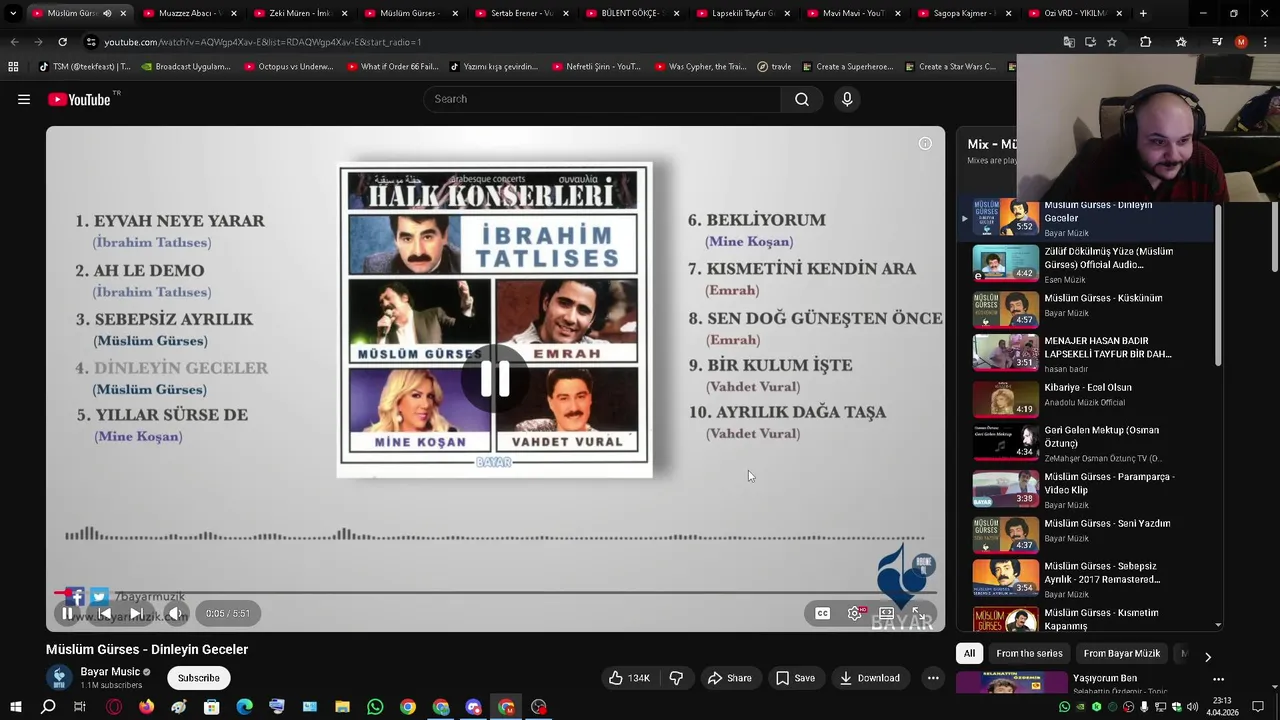This screenshot has height=720, width=1280.
Task: Skip to previous video in player
Action: click(x=104, y=613)
